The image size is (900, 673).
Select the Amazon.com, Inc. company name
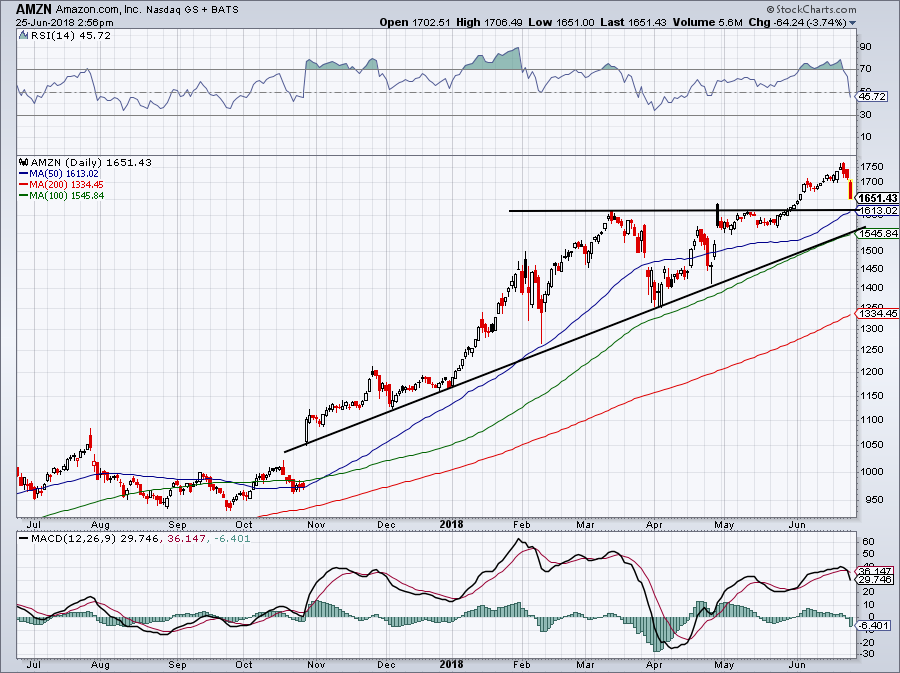(99, 10)
